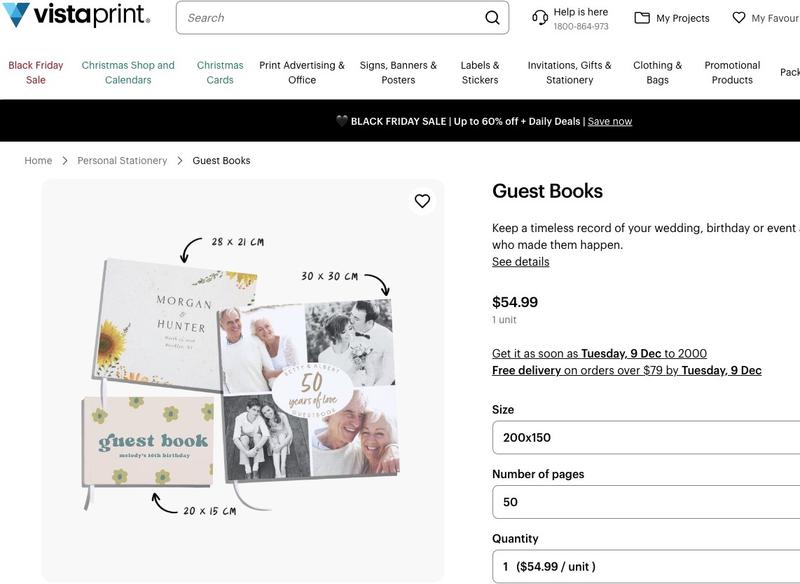This screenshot has height=584, width=800.
Task: Click the chevron after Personal Stationery
Action: click(180, 161)
